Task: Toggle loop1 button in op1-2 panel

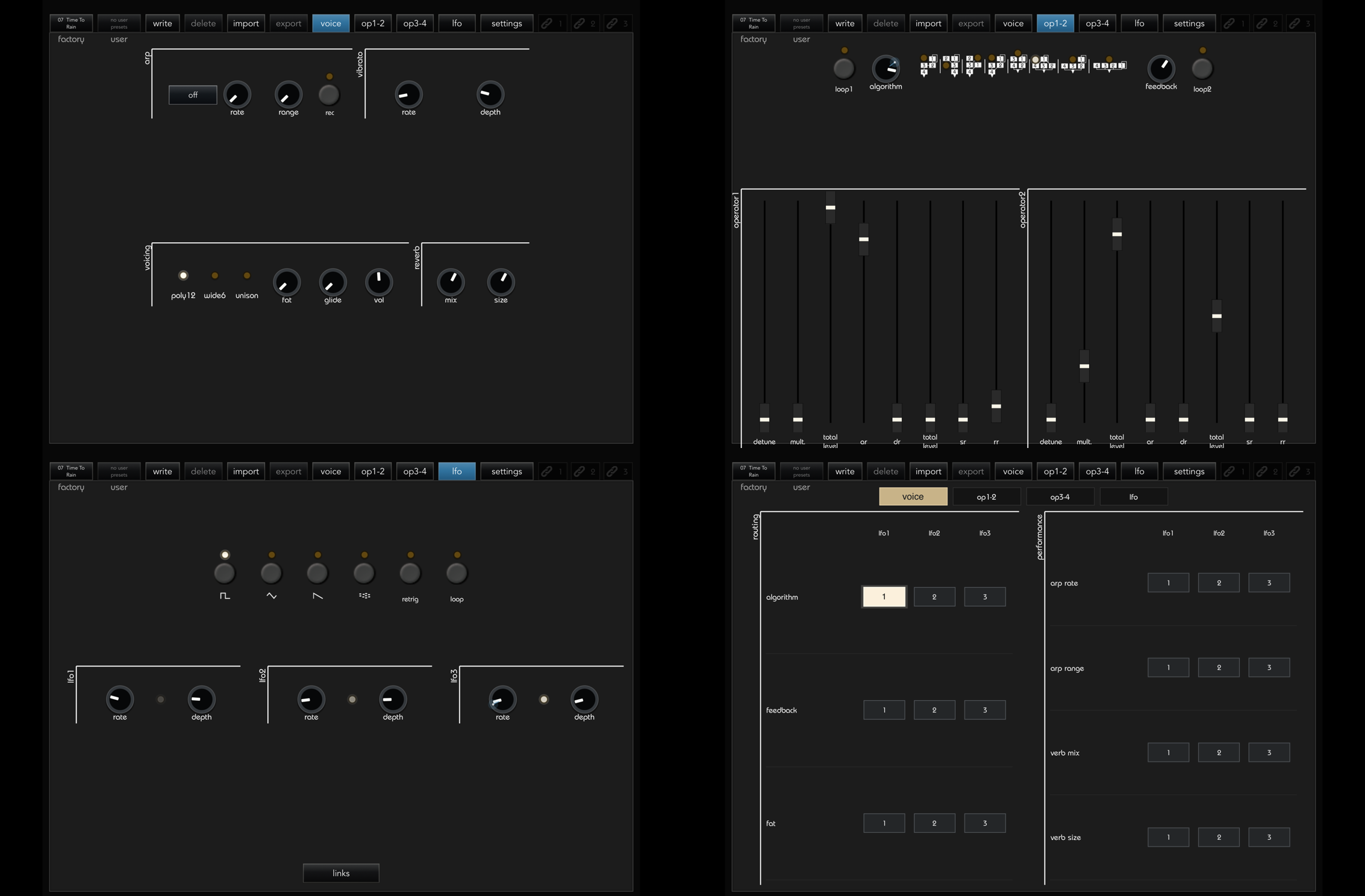Action: coord(844,69)
